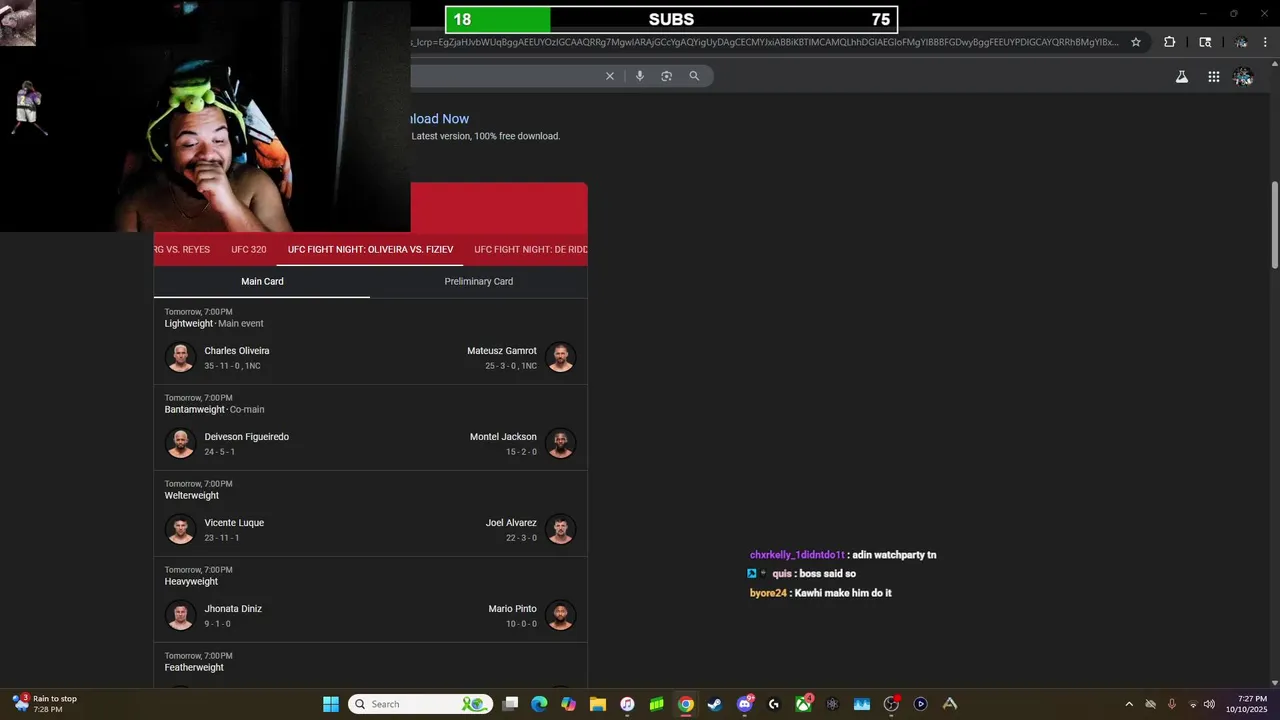
Task: Click Joel Alvarez's name
Action: [511, 523]
